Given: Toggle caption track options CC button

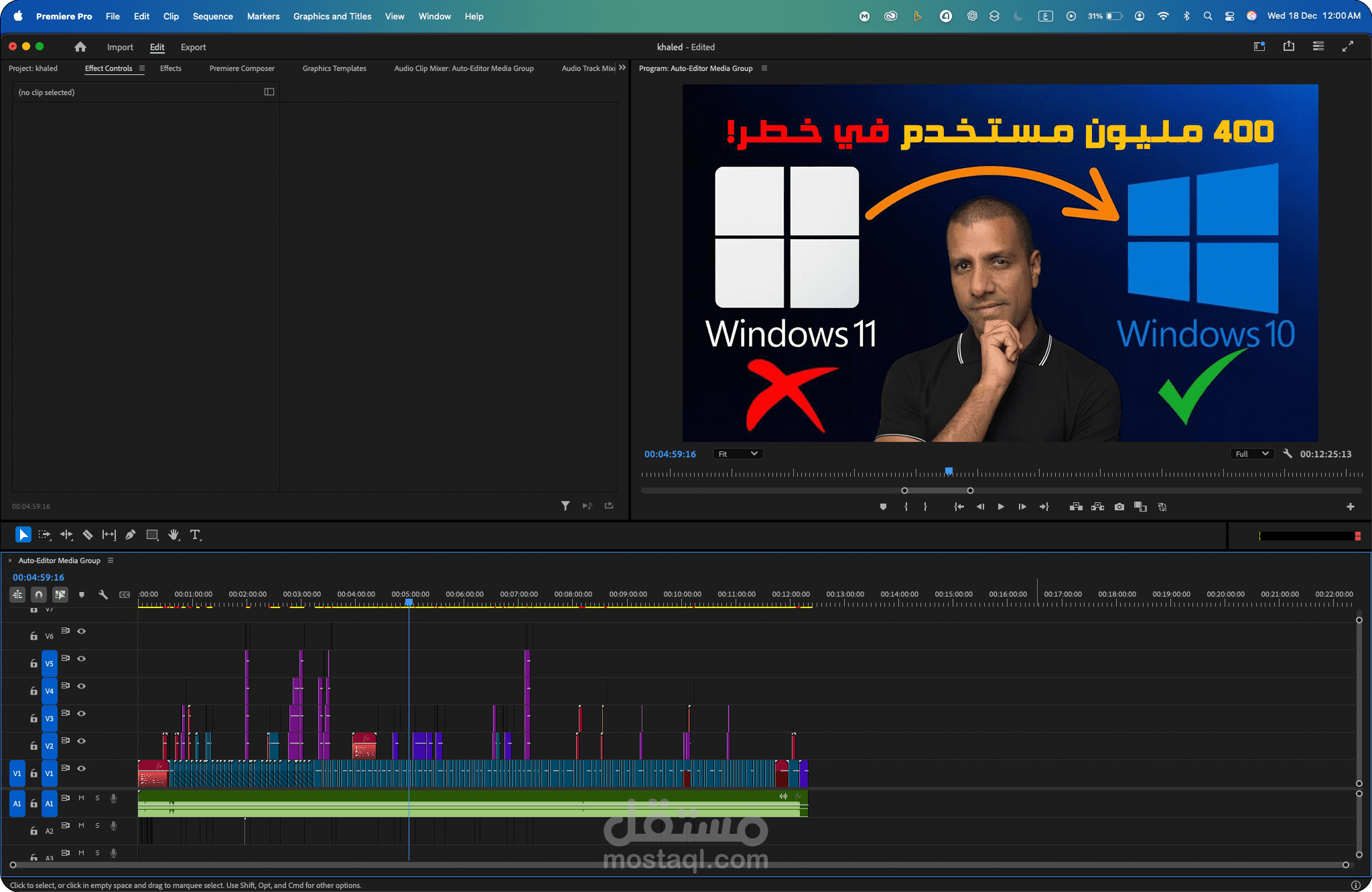Looking at the screenshot, I should tap(125, 594).
